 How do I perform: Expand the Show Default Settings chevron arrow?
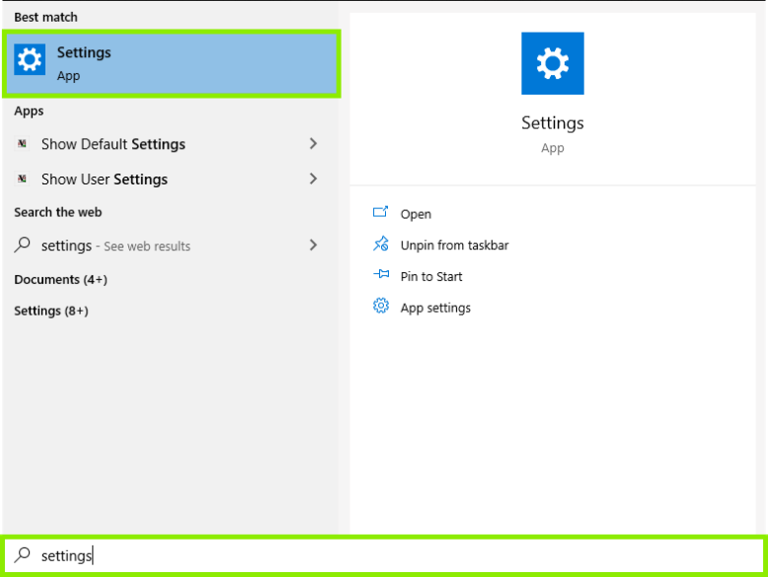coord(313,144)
